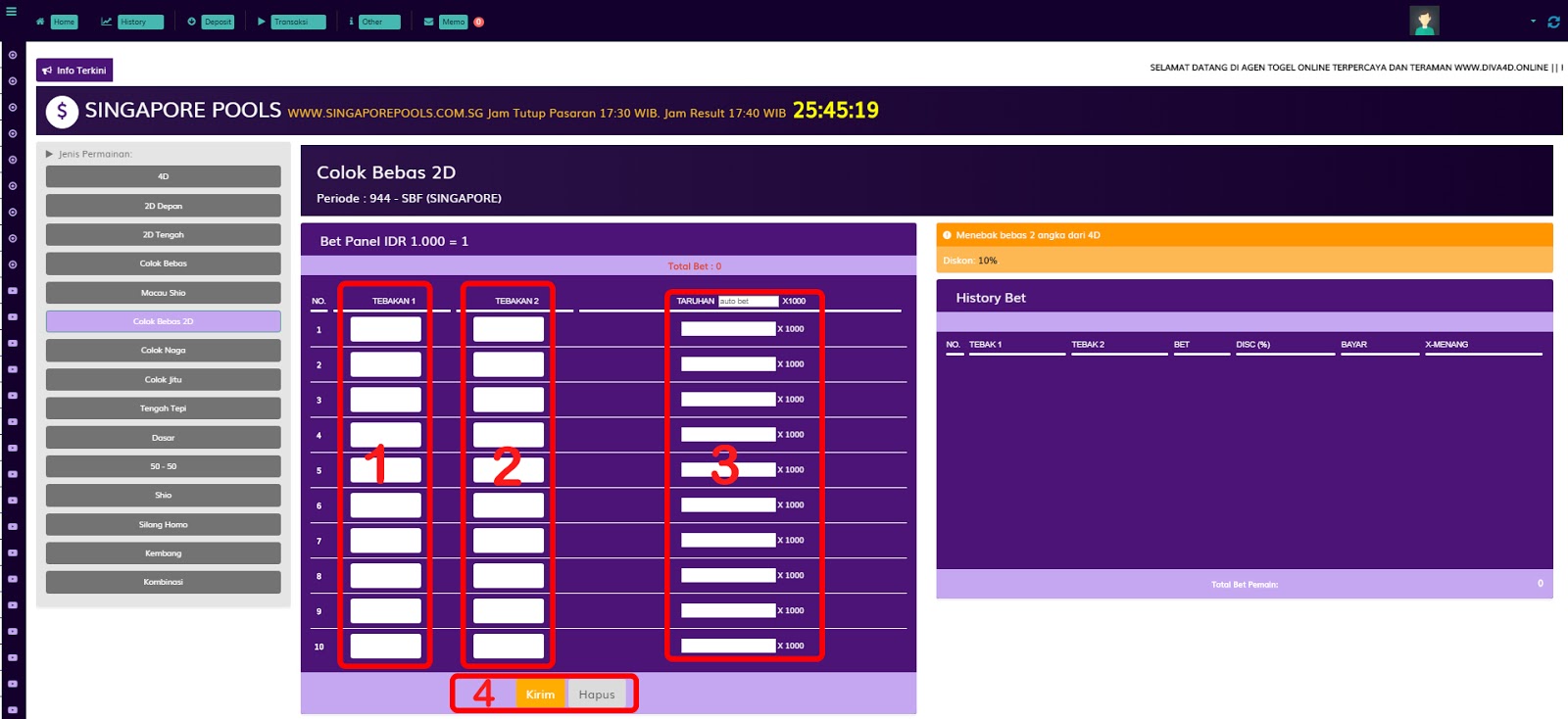This screenshot has width=1568, height=719.
Task: Focus Taruhan field in row 4
Action: point(728,435)
